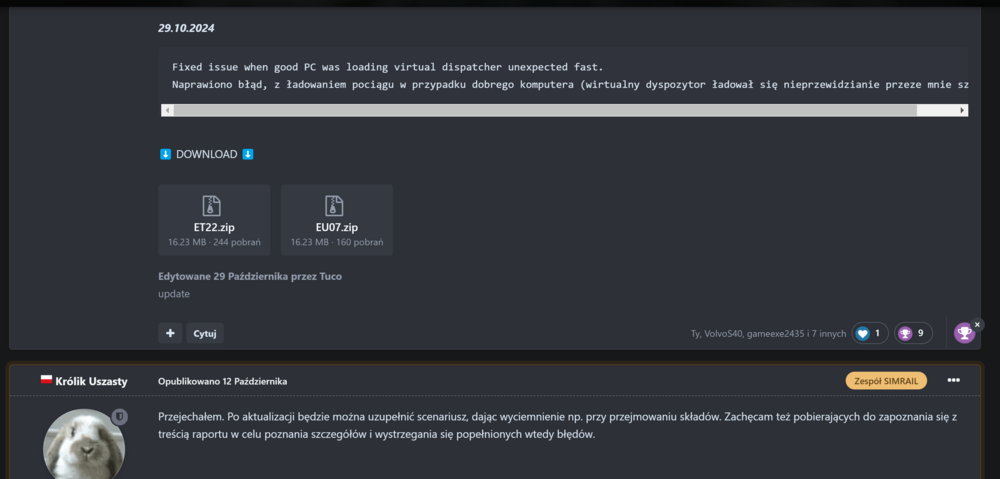This screenshot has width=1000, height=479.
Task: Open the three-dots post options menu
Action: [953, 380]
